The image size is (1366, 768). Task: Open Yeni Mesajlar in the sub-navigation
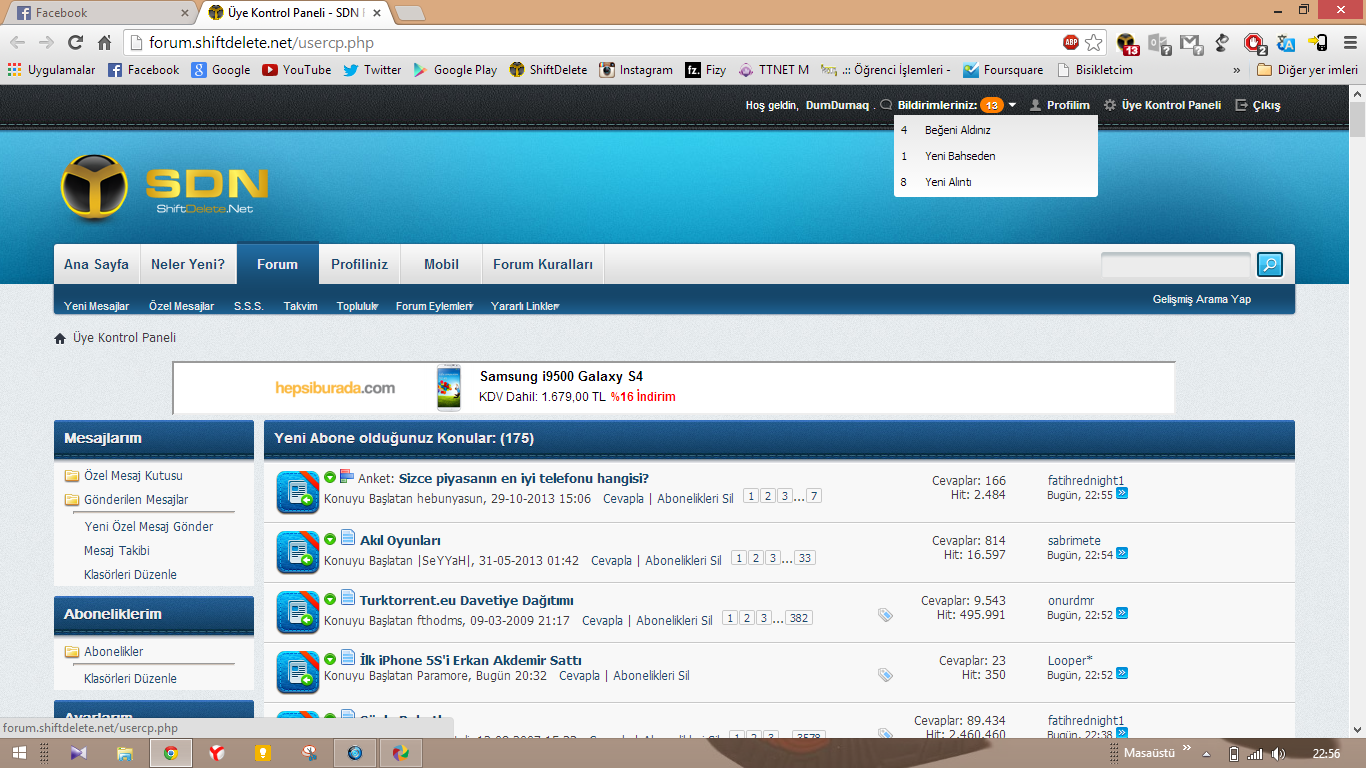point(96,306)
